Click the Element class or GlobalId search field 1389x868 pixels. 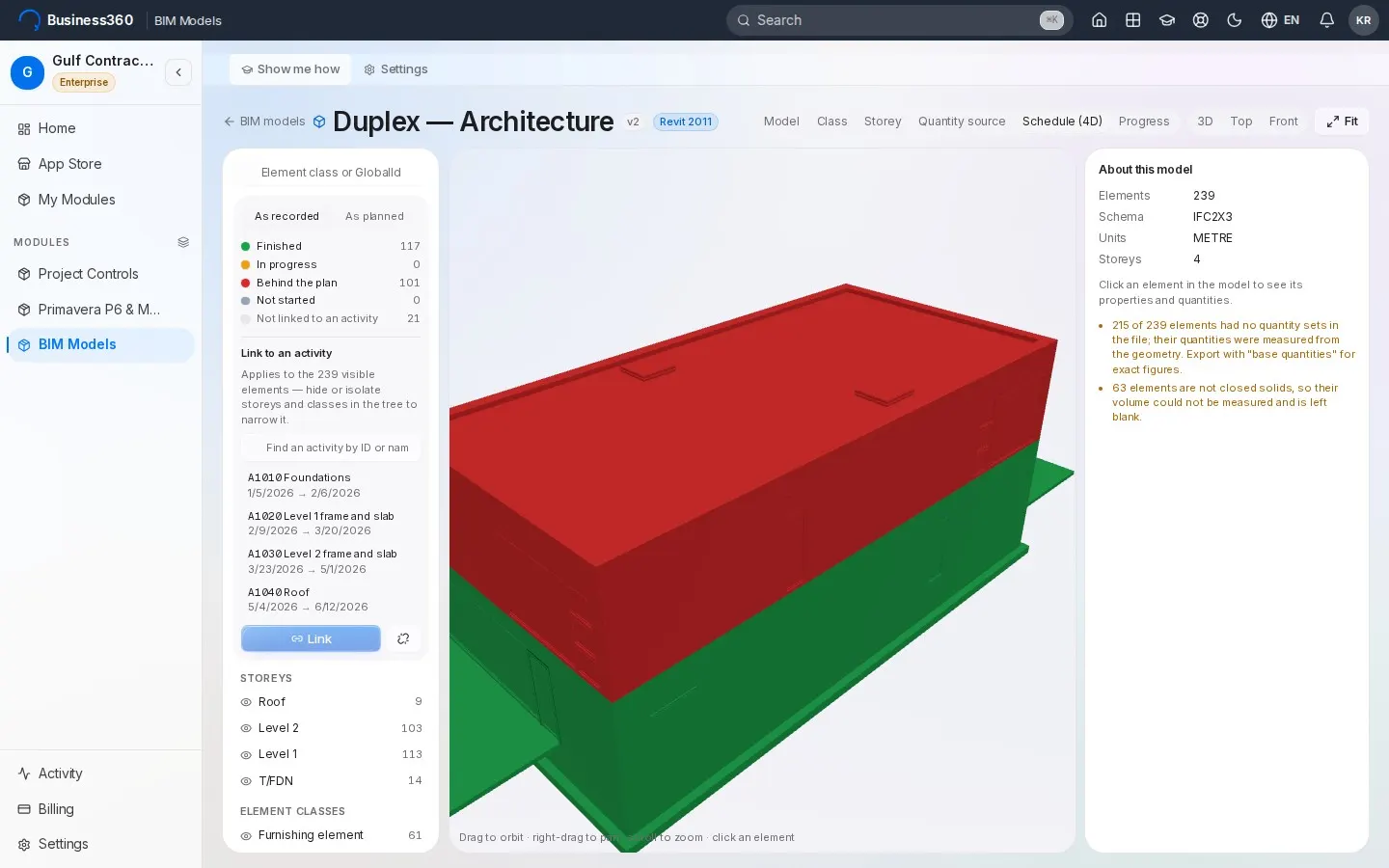pyautogui.click(x=331, y=173)
